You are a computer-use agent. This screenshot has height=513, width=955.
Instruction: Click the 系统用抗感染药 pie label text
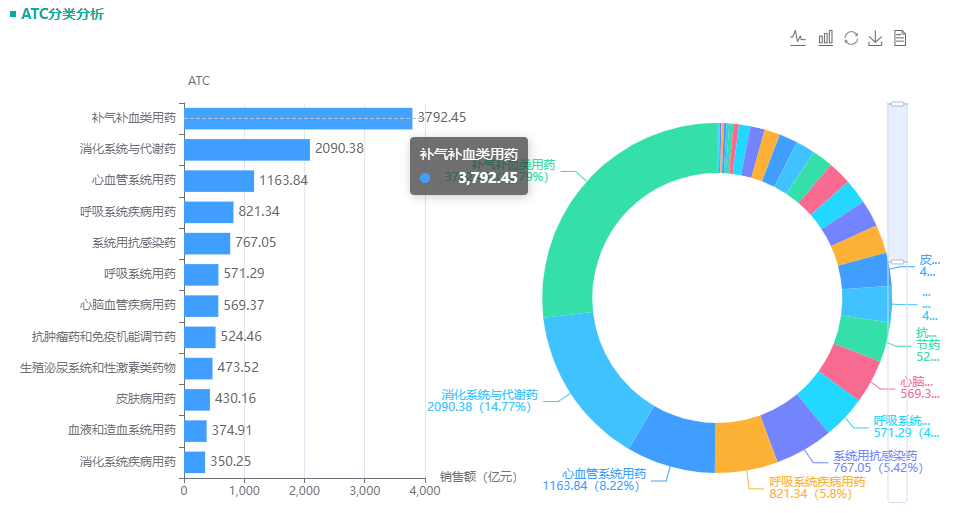pos(875,455)
